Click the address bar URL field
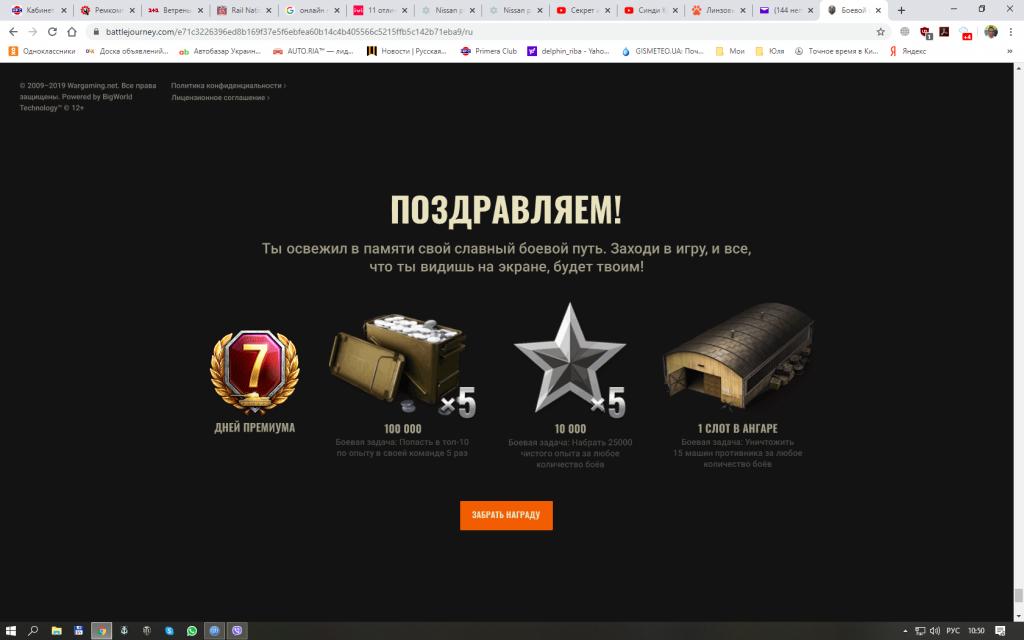 point(483,31)
